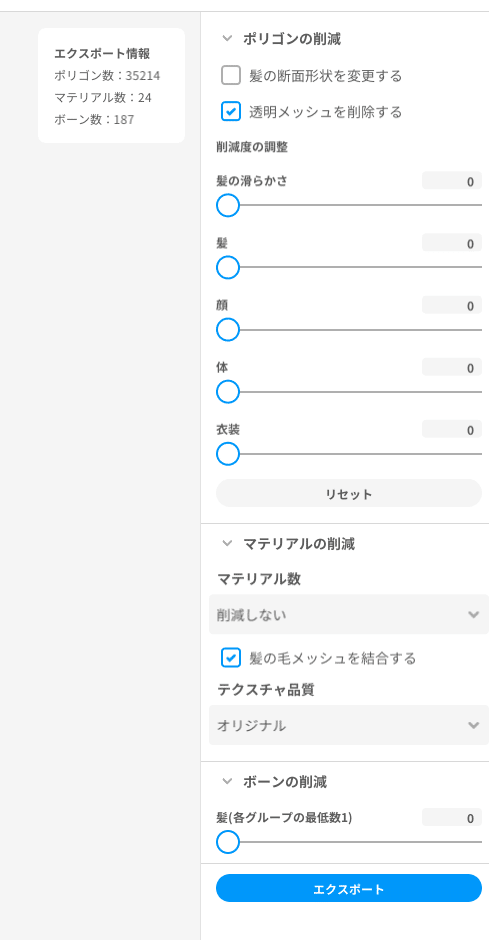
Task: Open the マテリアル数 dropdown
Action: pyautogui.click(x=349, y=614)
